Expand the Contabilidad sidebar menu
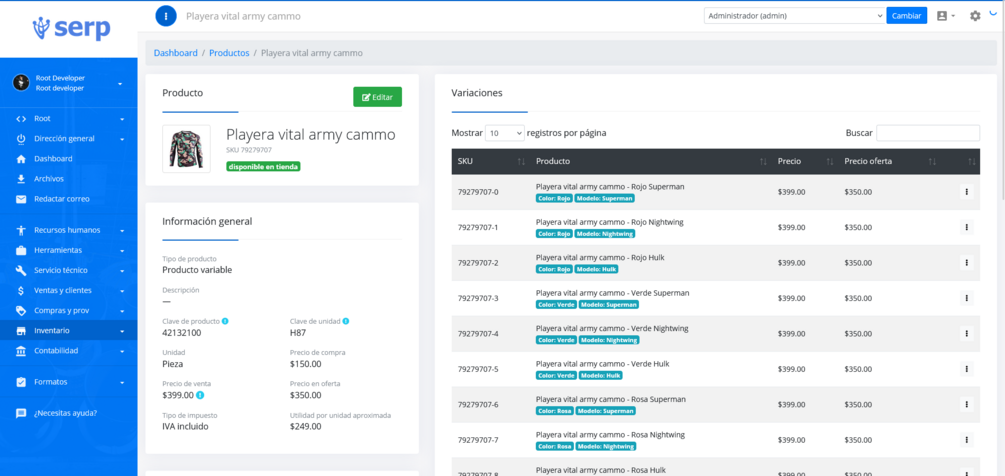The image size is (1005, 476). coord(122,351)
